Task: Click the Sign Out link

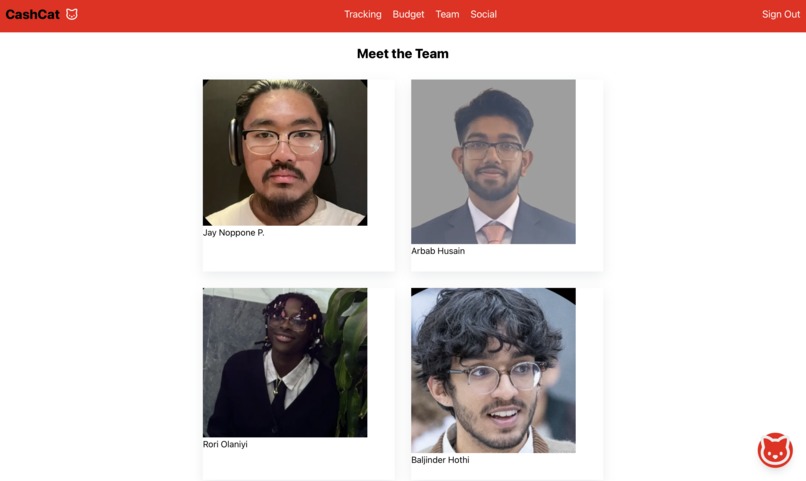Action: pos(781,14)
